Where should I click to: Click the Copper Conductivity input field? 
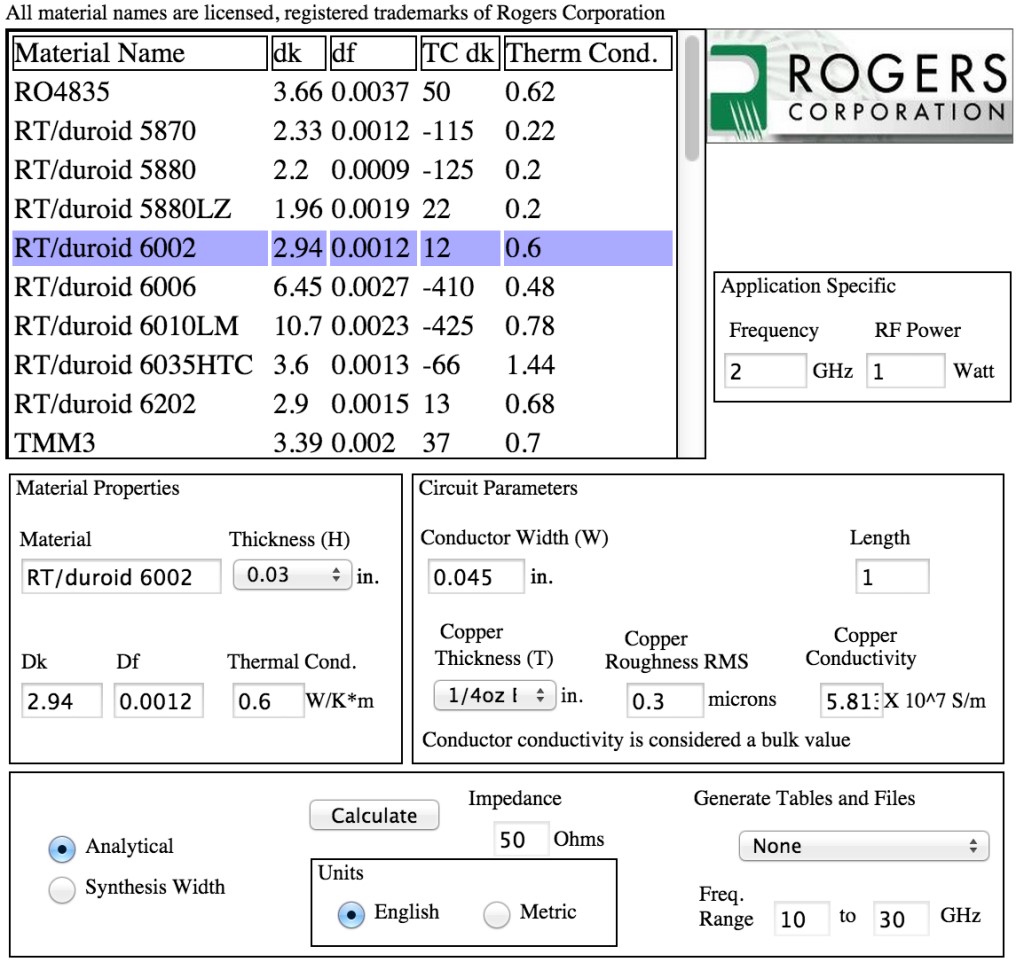point(851,701)
